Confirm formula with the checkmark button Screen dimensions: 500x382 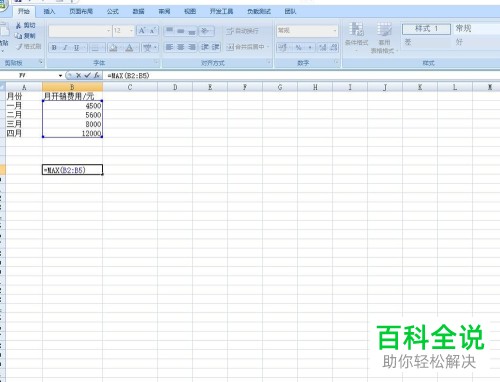[x=87, y=75]
